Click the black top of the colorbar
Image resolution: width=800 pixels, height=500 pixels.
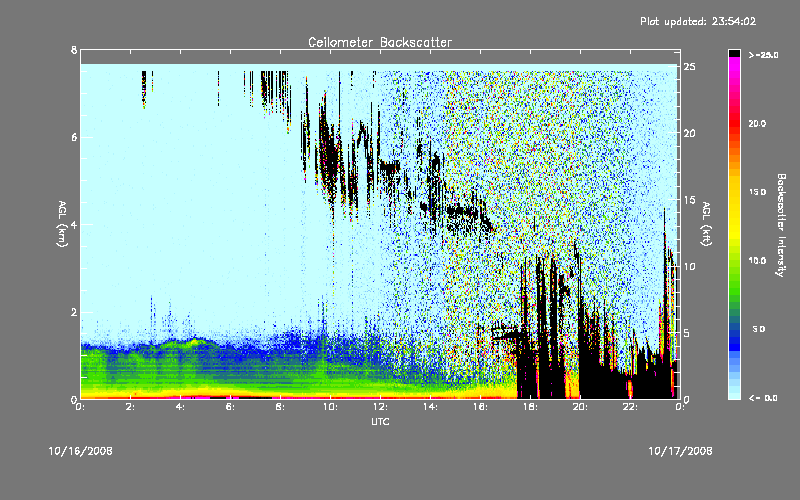734,53
